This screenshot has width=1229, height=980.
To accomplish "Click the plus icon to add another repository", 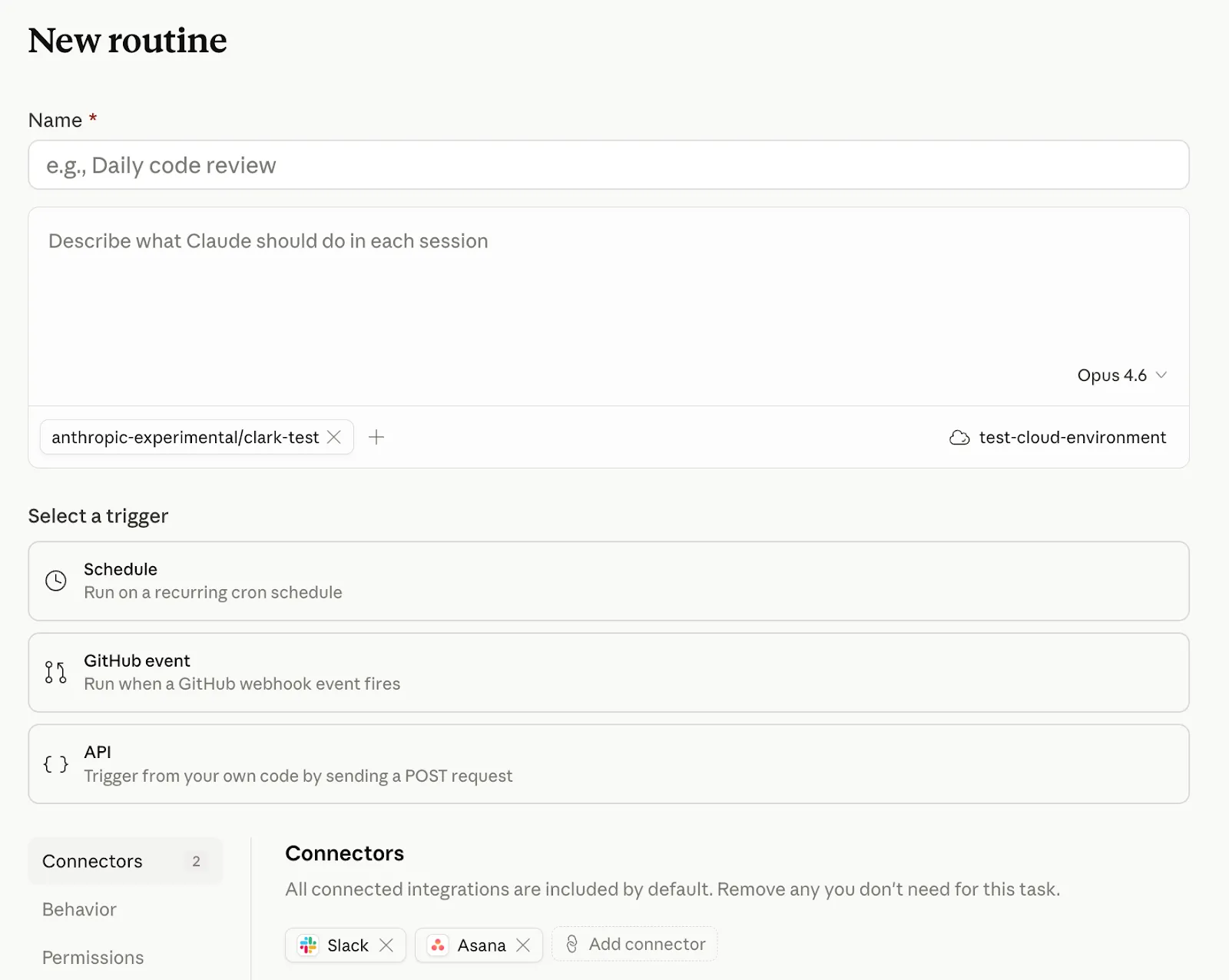I will coord(376,437).
